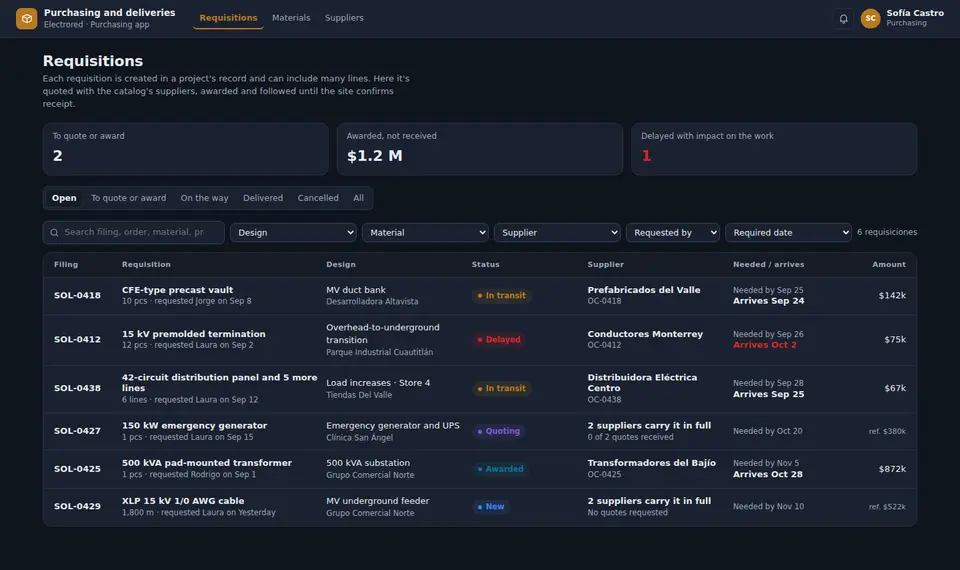Select the Cancelled filter tab
Image resolution: width=960 pixels, height=570 pixels.
pyautogui.click(x=318, y=198)
